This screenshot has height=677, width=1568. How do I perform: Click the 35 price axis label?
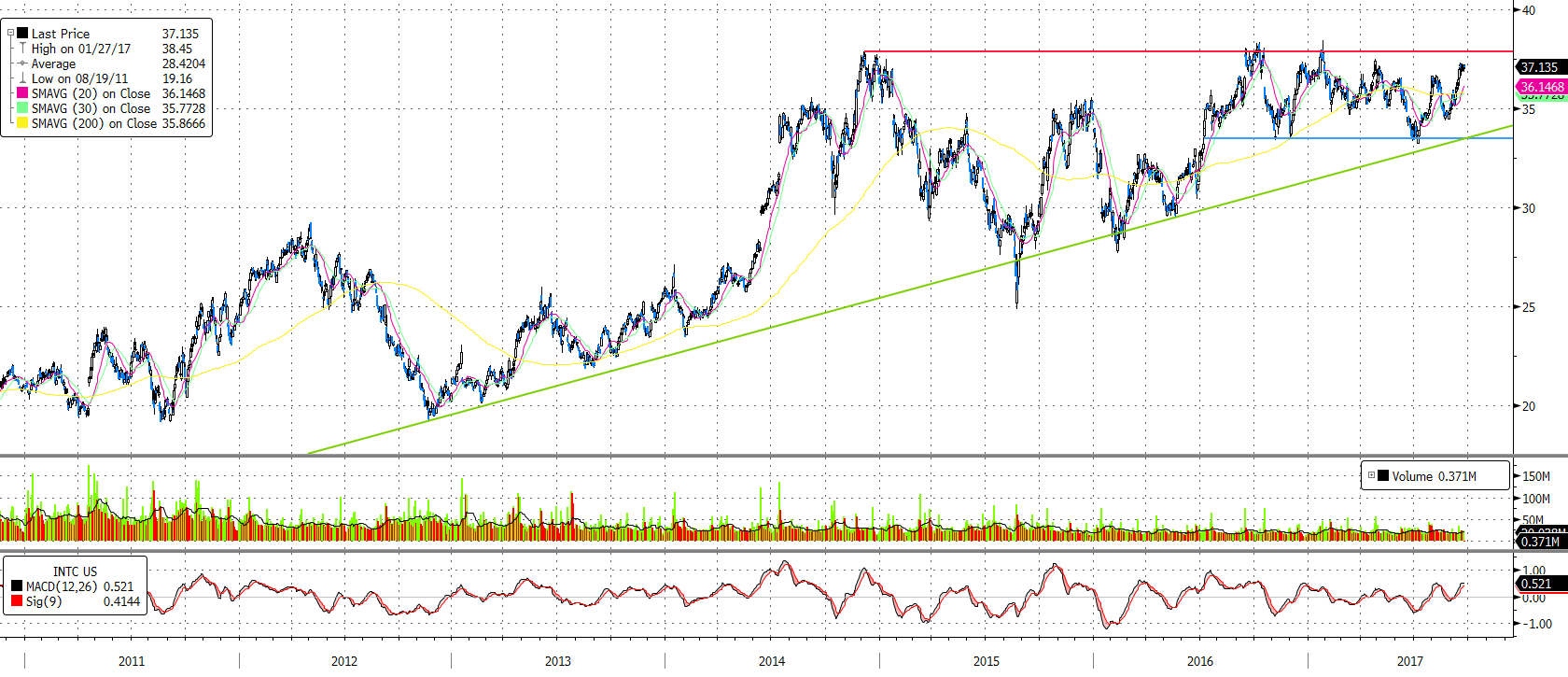click(1529, 109)
